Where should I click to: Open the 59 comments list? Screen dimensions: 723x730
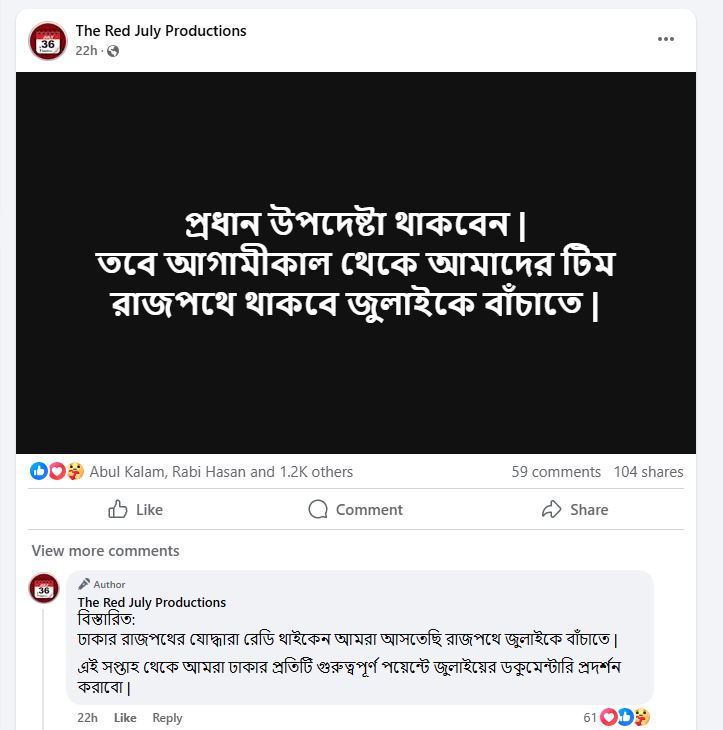pyautogui.click(x=556, y=472)
